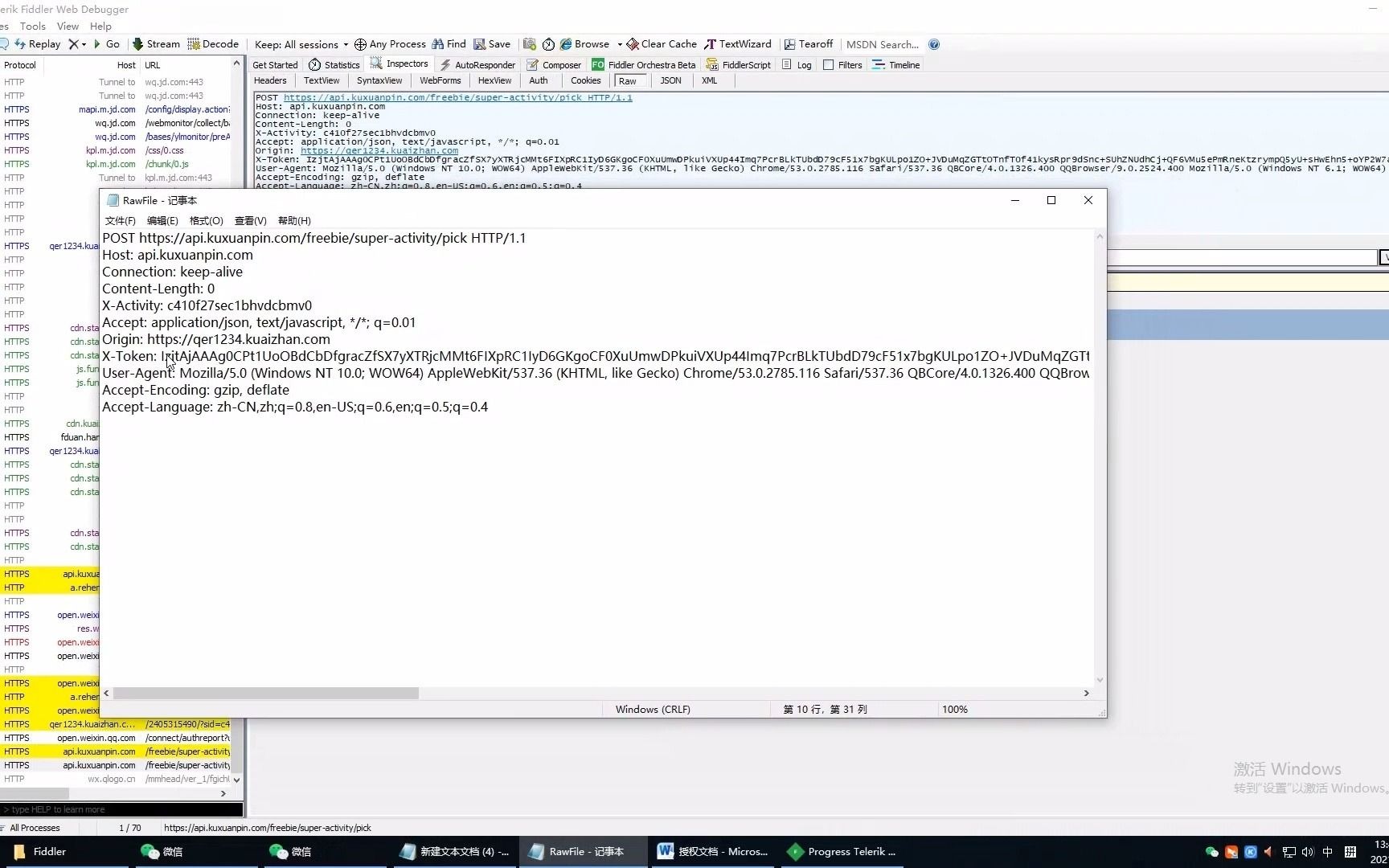This screenshot has height=868, width=1389.
Task: Open Notepad's 文件(F) menu
Action: tap(121, 221)
